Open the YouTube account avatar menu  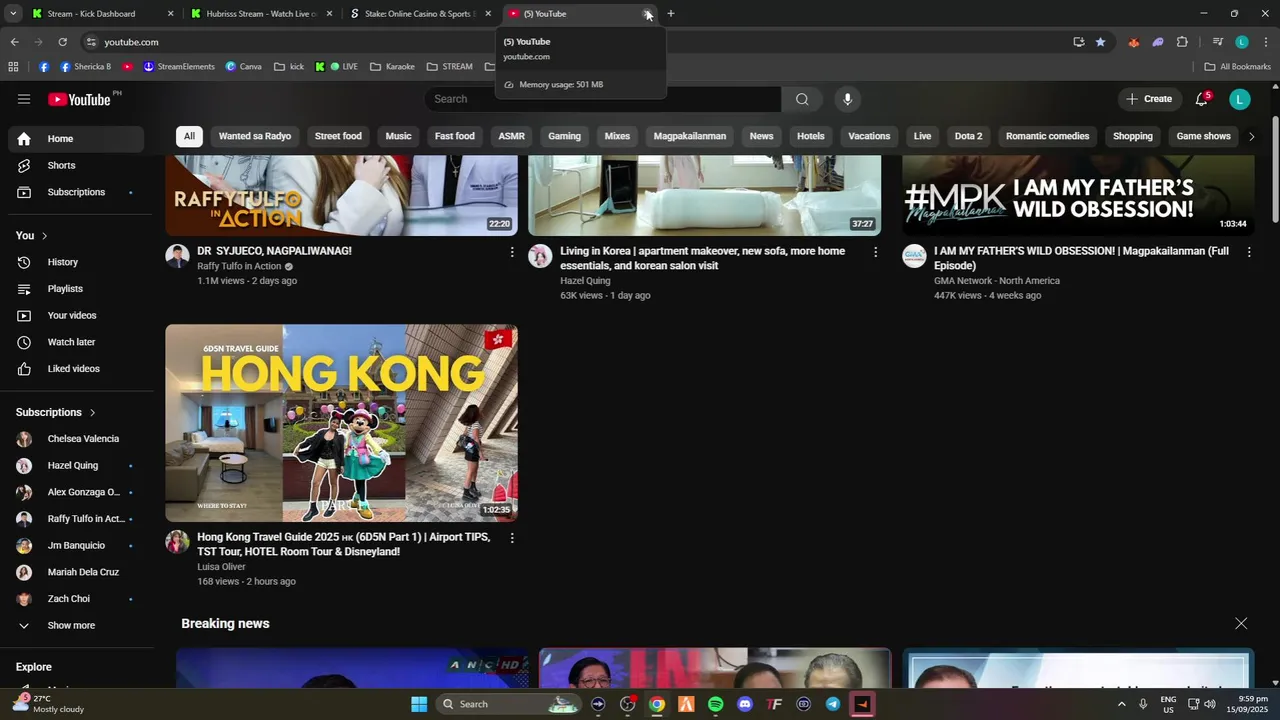1240,99
